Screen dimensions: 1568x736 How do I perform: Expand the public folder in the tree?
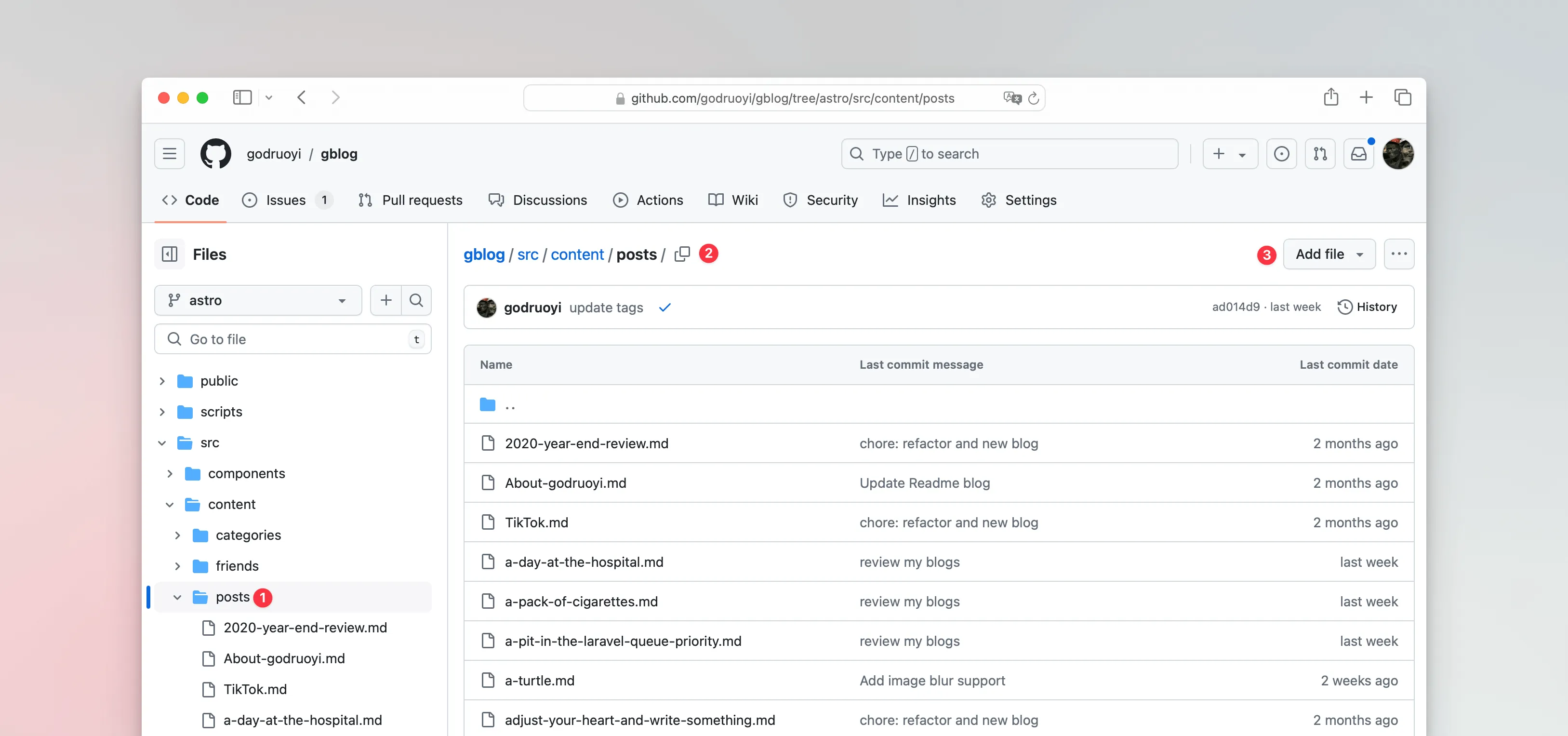(x=162, y=381)
